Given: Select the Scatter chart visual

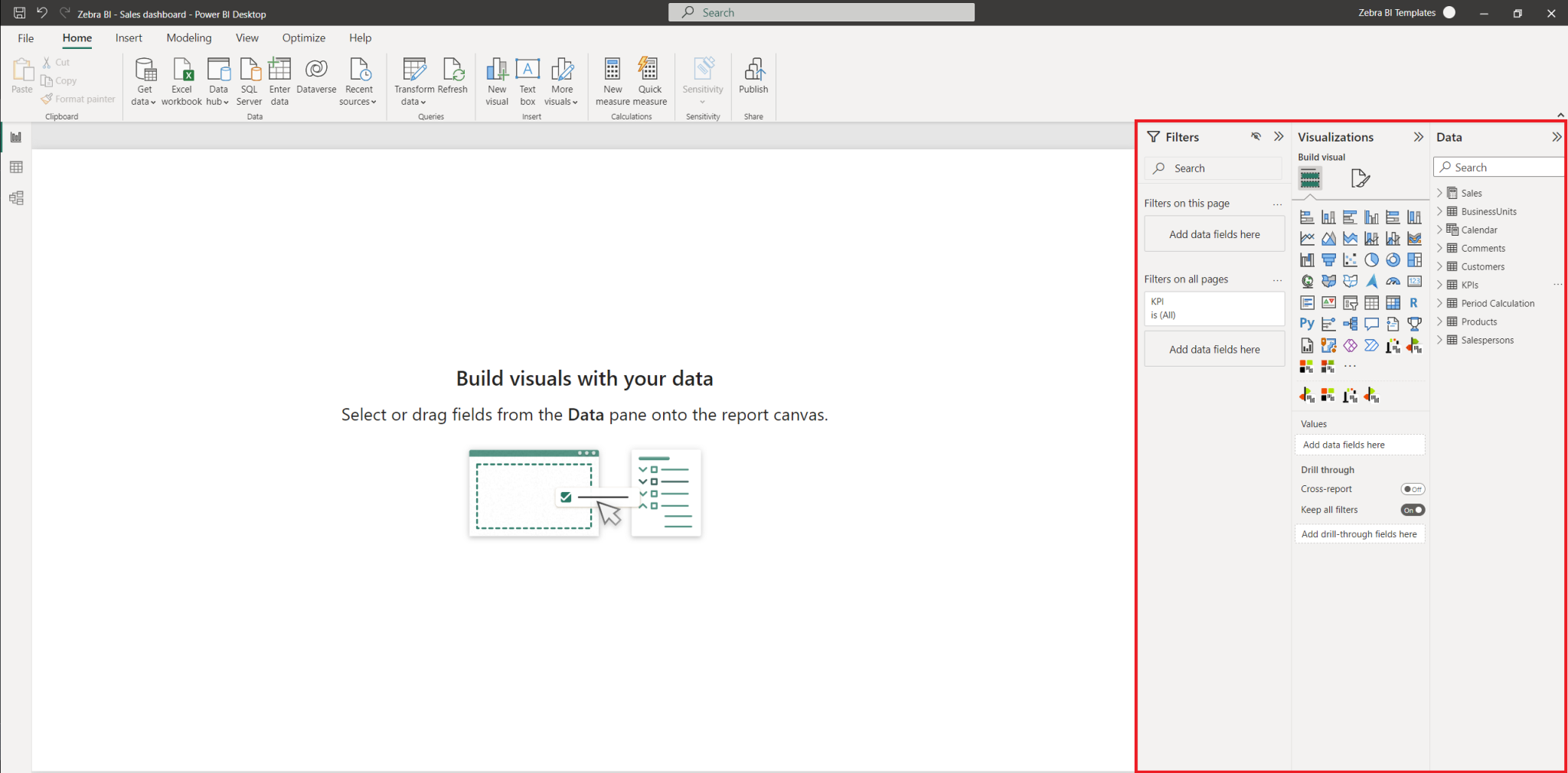Looking at the screenshot, I should (x=1350, y=260).
